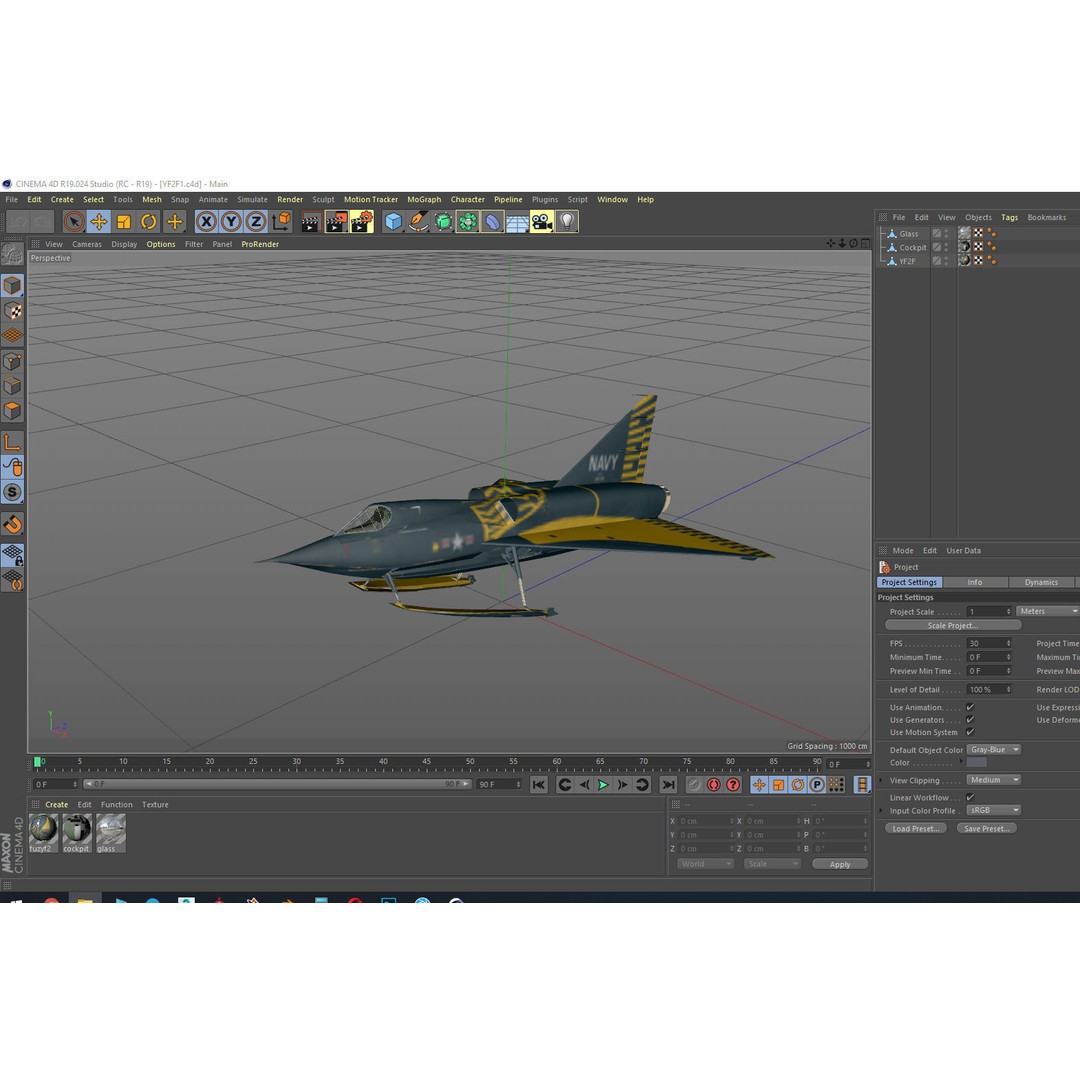
Task: Open the World coordinate dropdown
Action: pos(705,864)
